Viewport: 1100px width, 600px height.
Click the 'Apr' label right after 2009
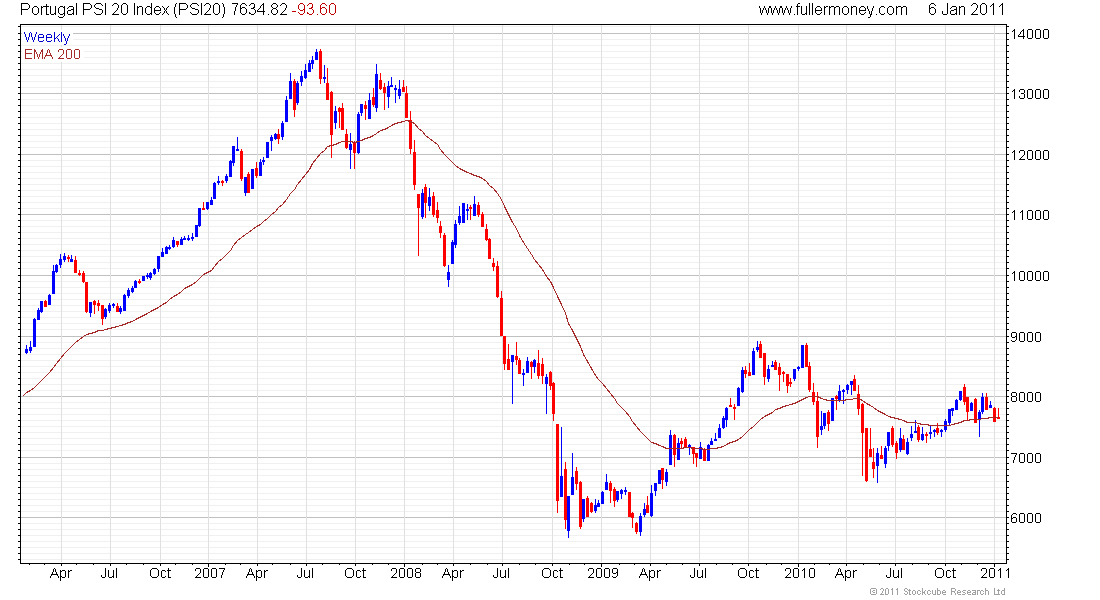[650, 573]
